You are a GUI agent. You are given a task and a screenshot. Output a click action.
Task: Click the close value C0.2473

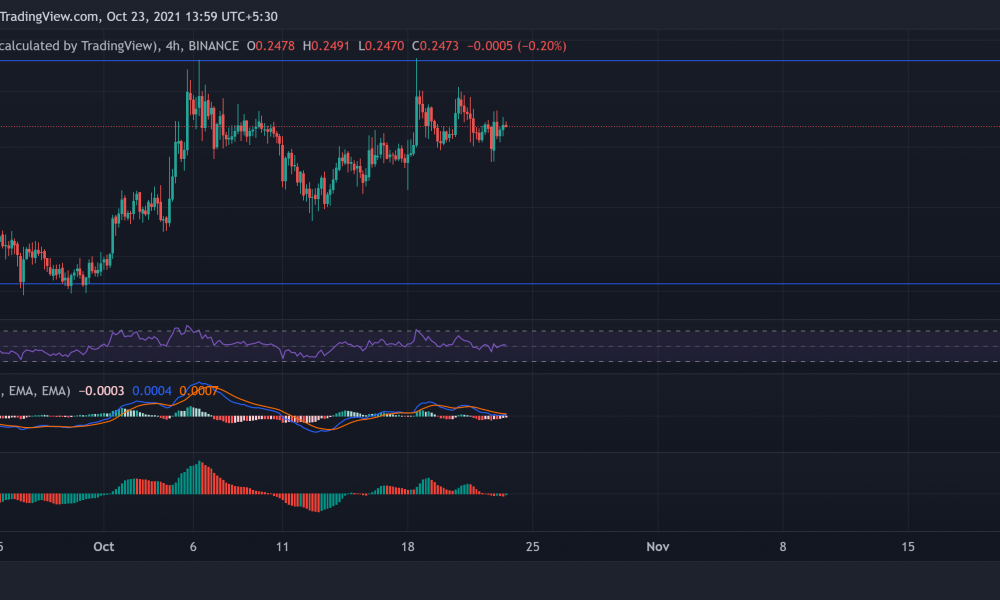click(x=435, y=46)
